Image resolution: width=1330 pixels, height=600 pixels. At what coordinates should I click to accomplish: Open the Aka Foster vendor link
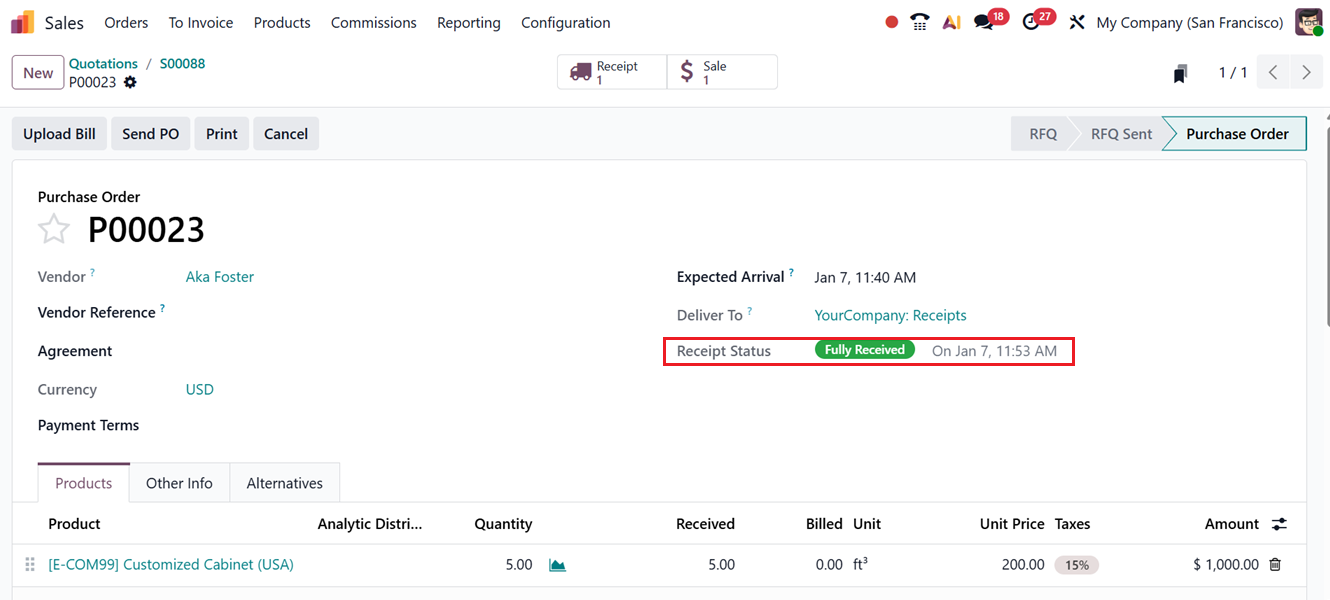pyautogui.click(x=220, y=277)
